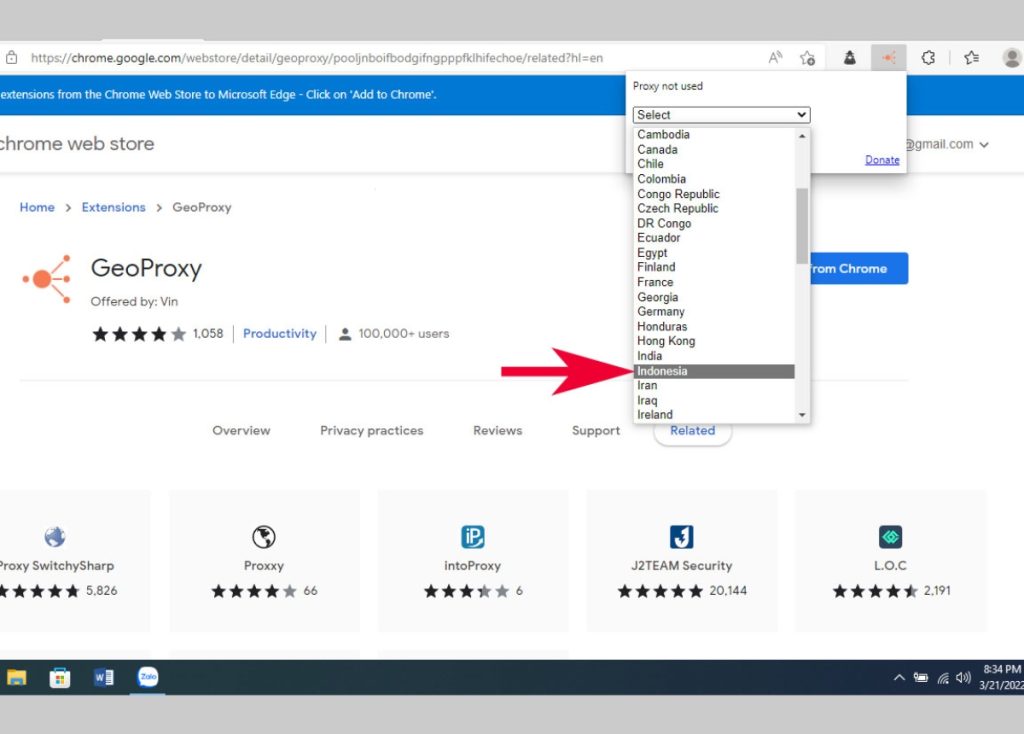Select Iran from the list
This screenshot has height=734, width=1024.
tap(714, 385)
